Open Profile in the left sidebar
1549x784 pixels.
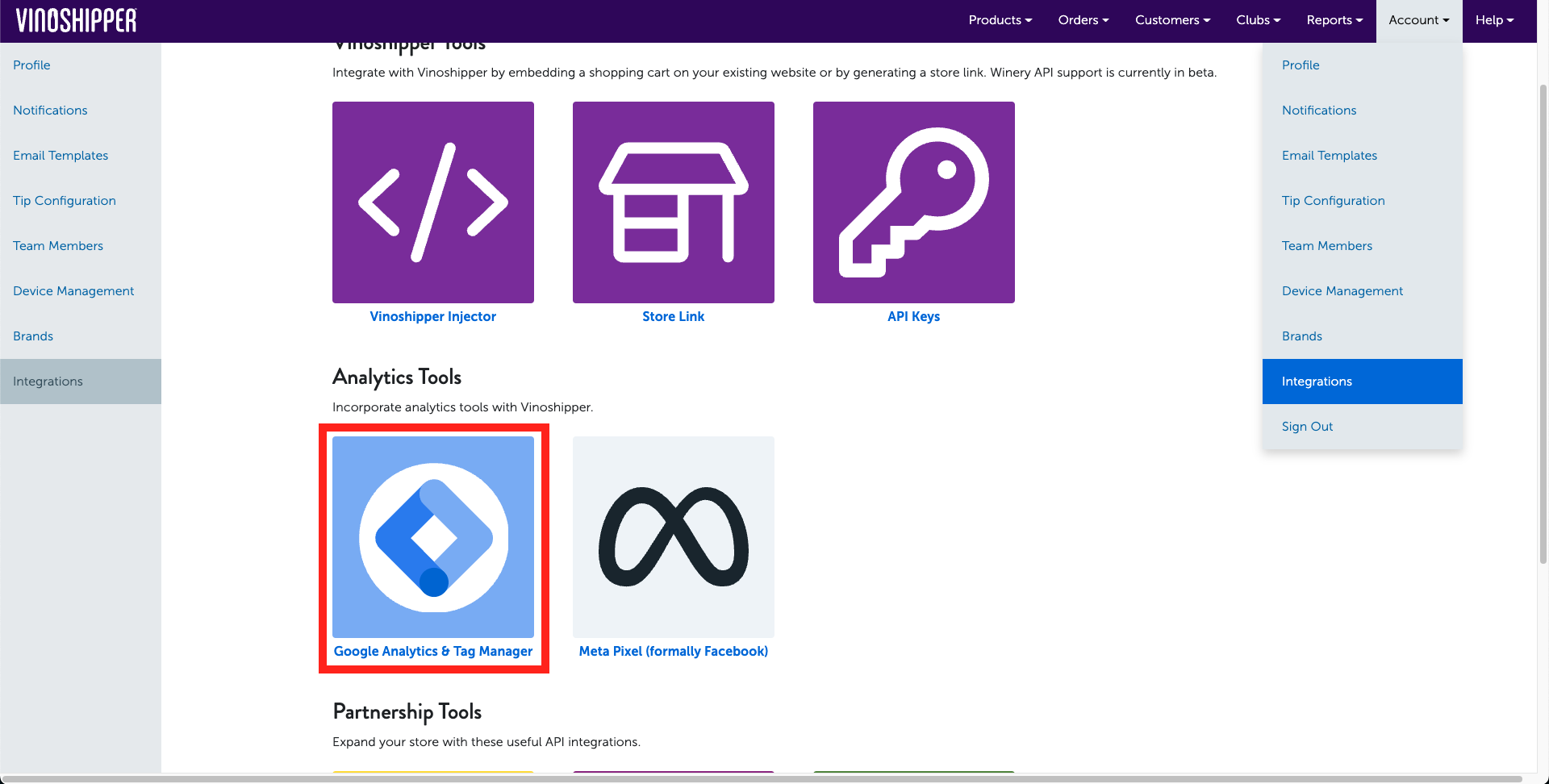81,65
